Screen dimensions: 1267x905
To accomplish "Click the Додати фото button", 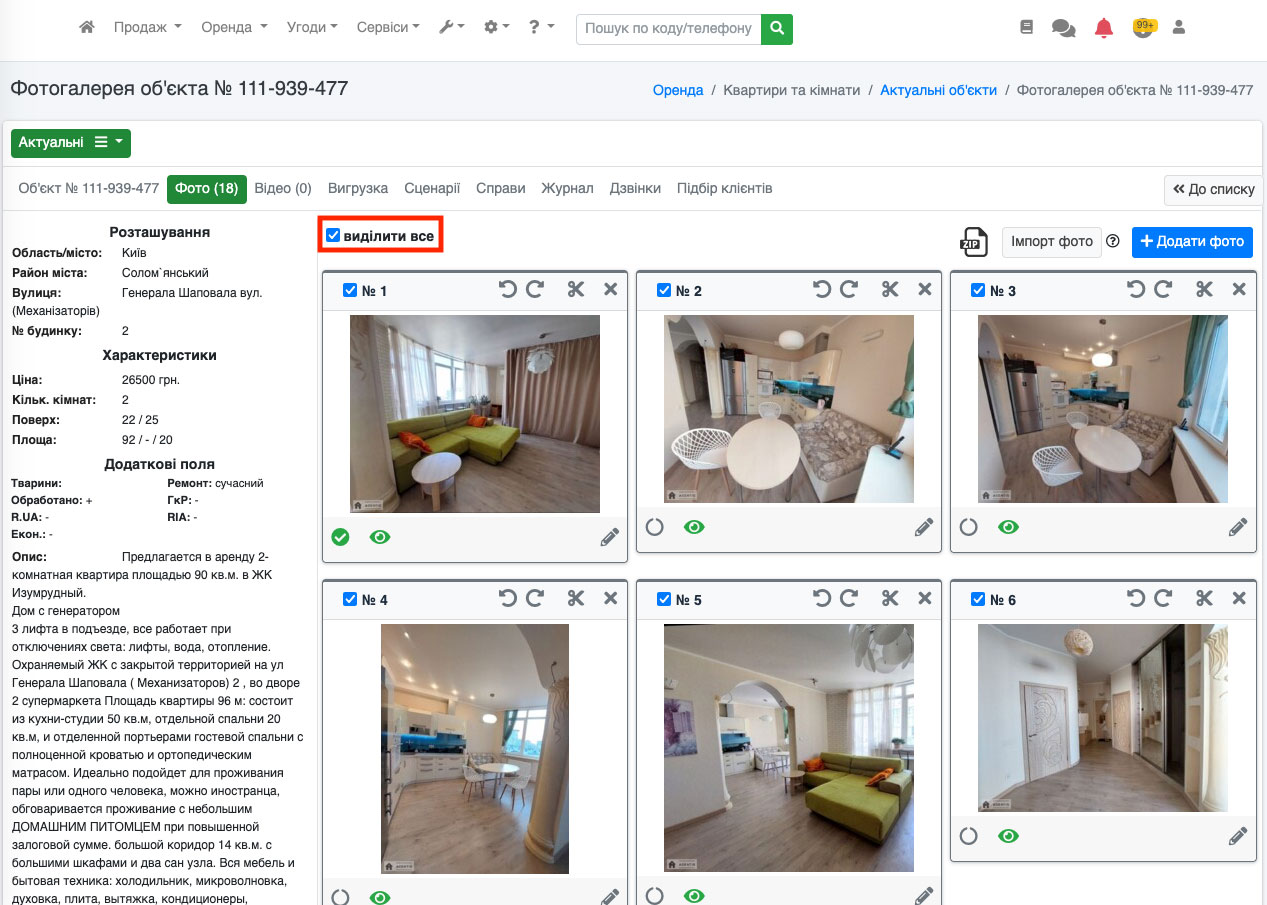I will click(x=1192, y=241).
